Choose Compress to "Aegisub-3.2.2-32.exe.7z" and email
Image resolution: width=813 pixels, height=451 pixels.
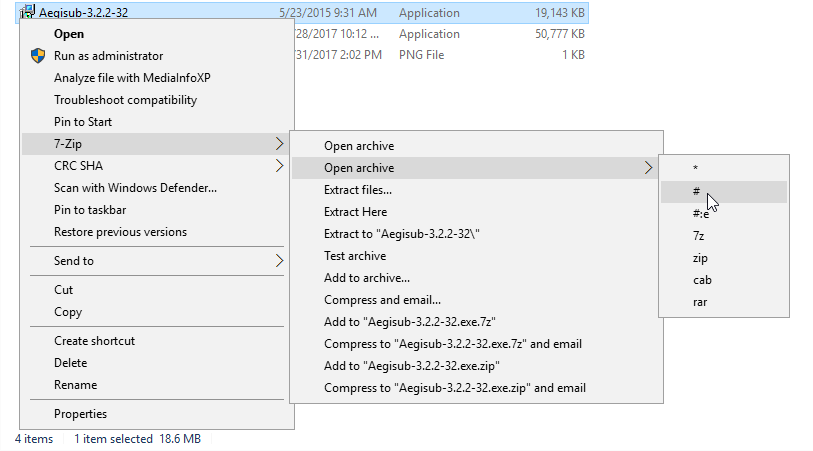(453, 344)
